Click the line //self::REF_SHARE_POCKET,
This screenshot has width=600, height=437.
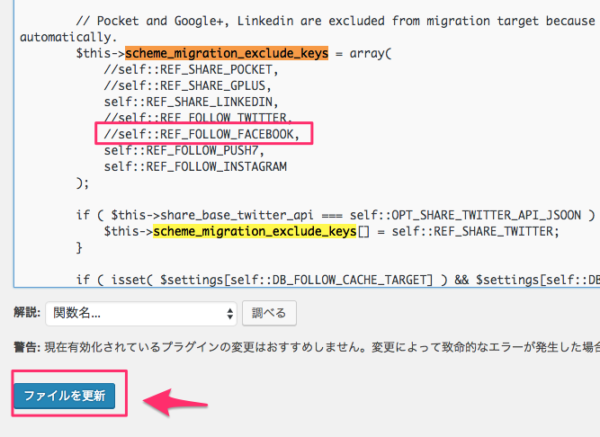191,70
